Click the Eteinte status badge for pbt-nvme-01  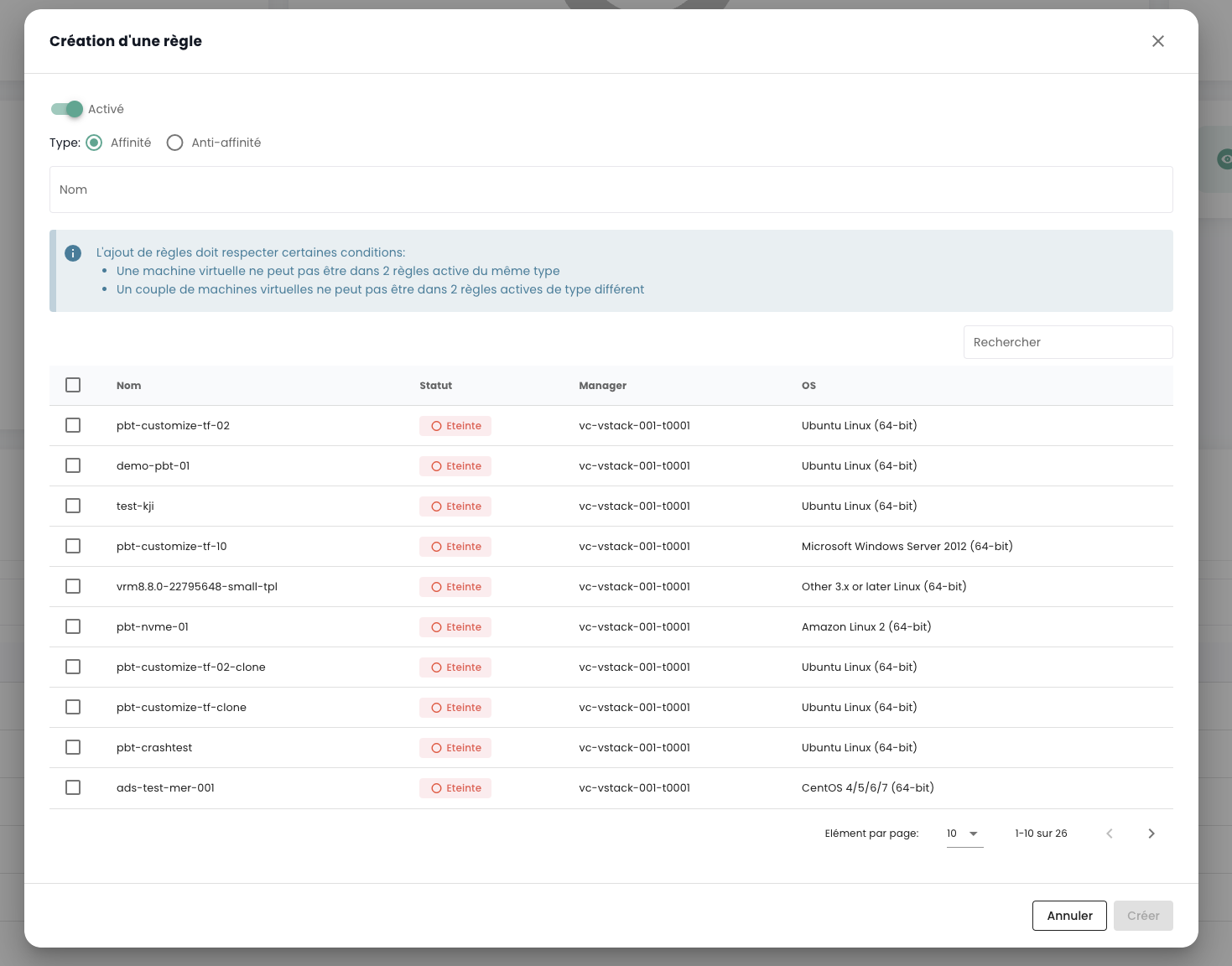coord(455,627)
